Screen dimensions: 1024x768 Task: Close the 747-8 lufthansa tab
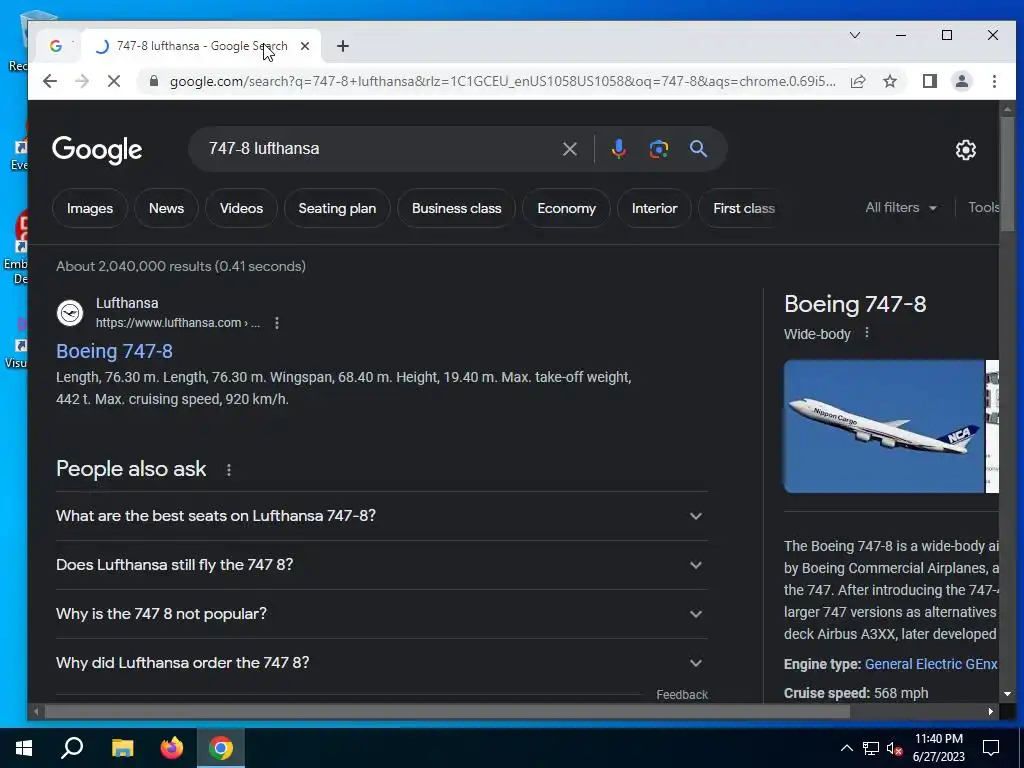coord(305,46)
